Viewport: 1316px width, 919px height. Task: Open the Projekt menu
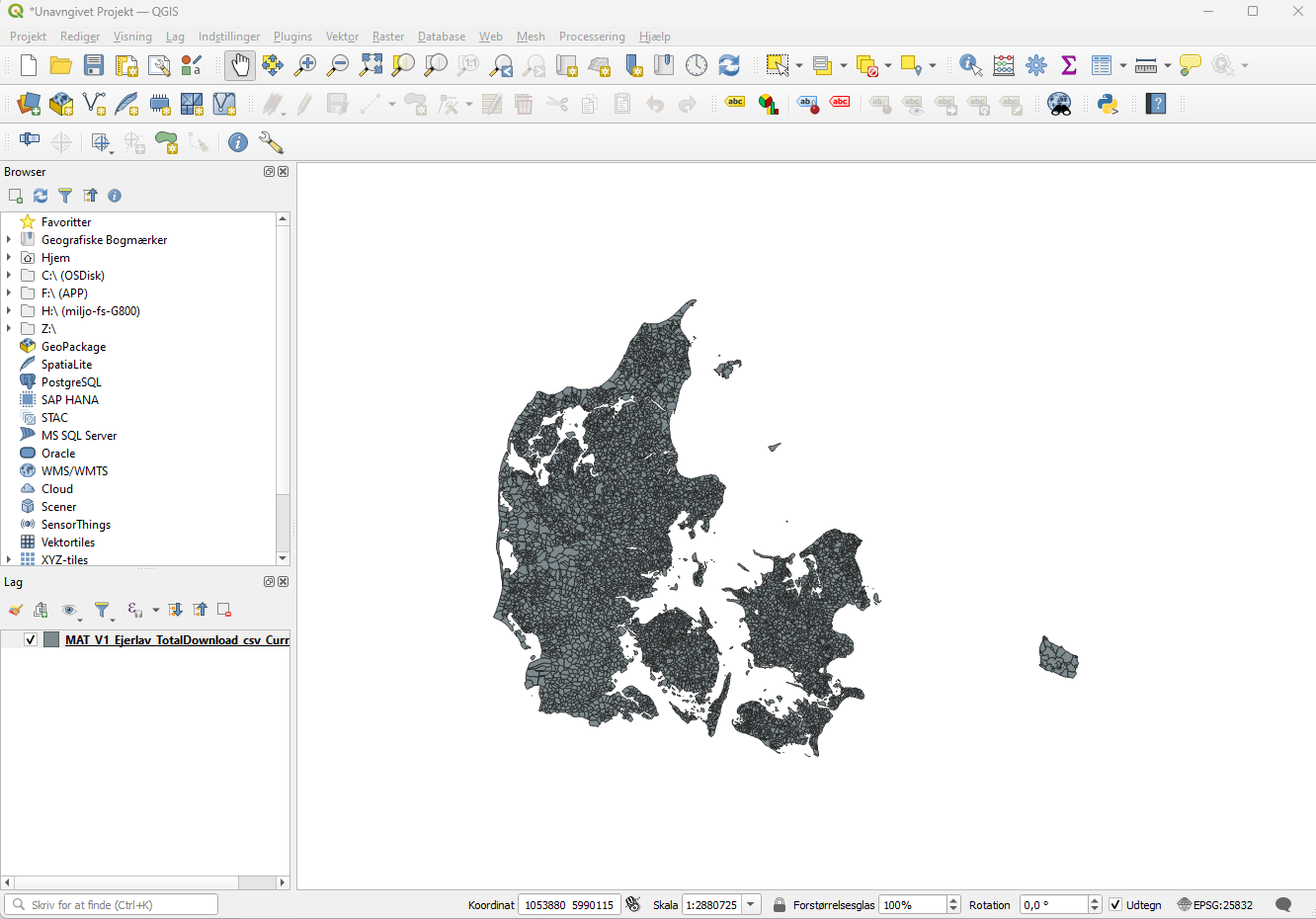[x=28, y=37]
